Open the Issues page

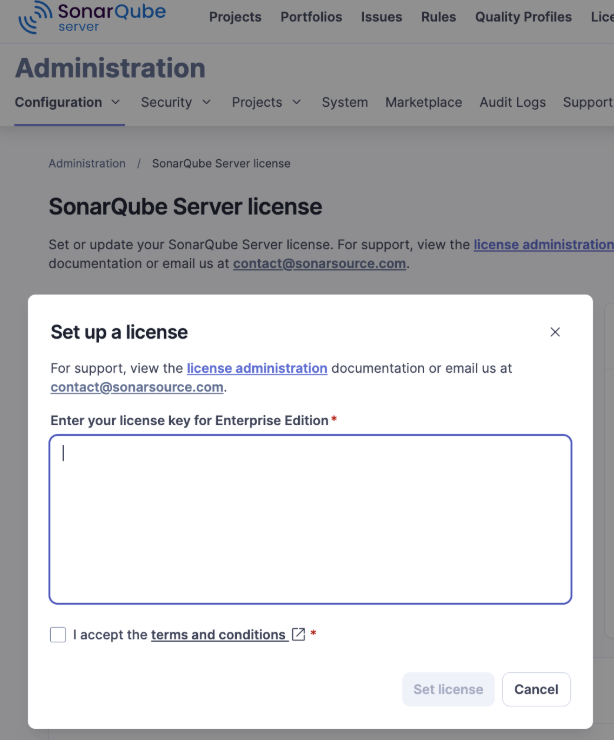tap(381, 17)
